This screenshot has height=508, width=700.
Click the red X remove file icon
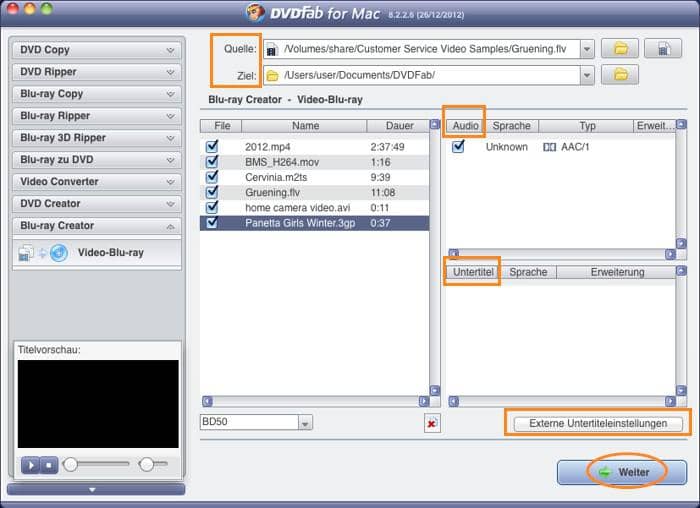pos(432,423)
